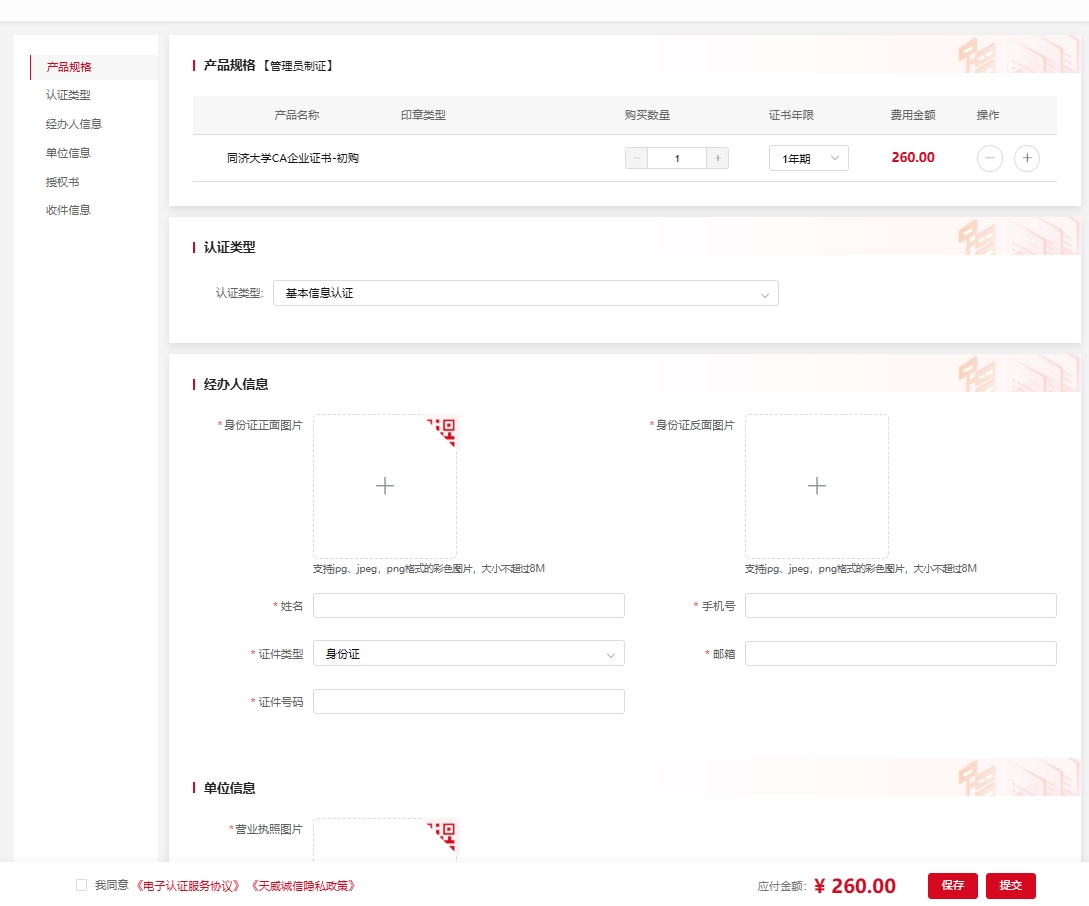Increase purchase quantity with stepper plus
Screen dimensions: 1089x906
717,158
